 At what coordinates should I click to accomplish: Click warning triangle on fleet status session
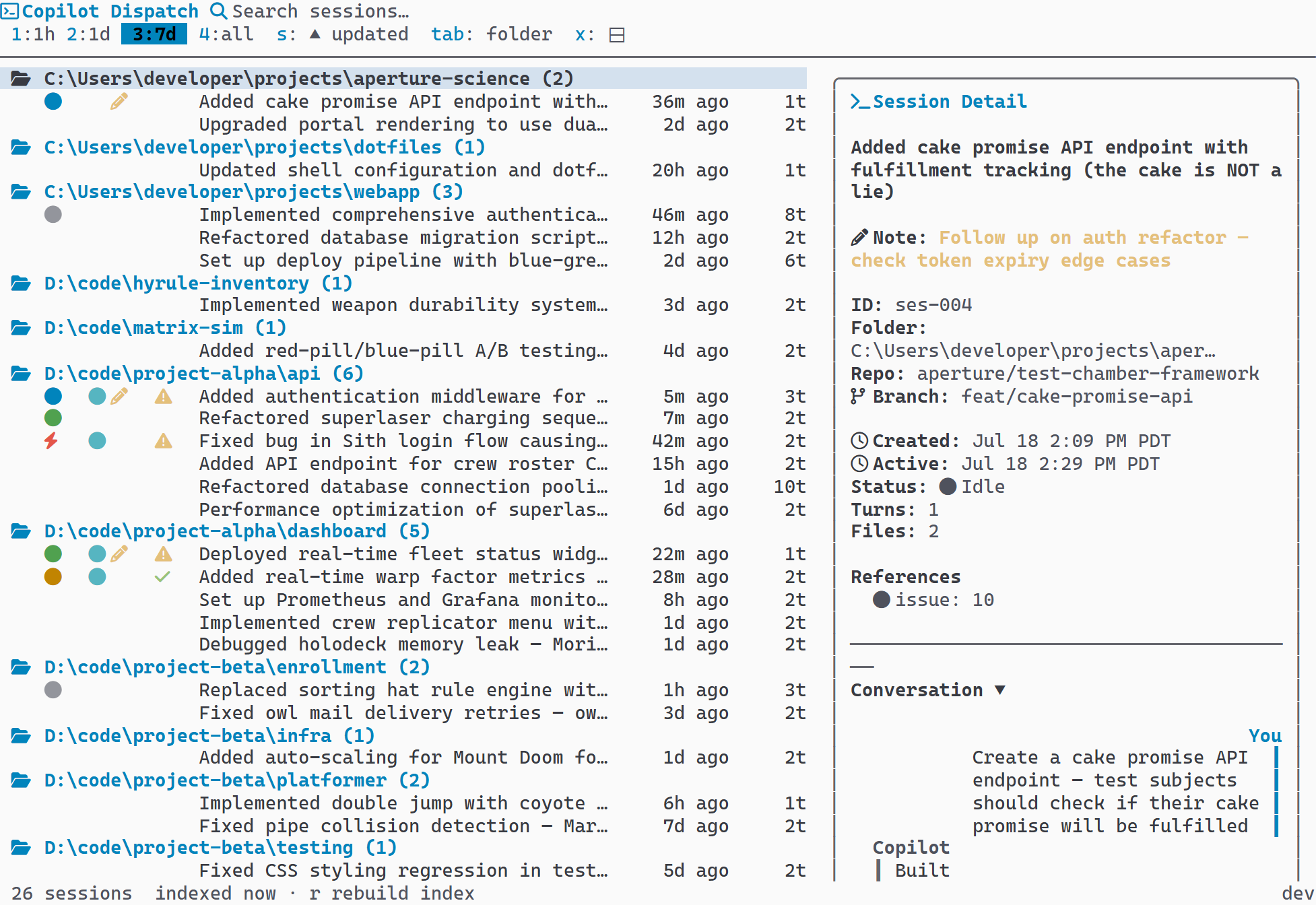[164, 554]
